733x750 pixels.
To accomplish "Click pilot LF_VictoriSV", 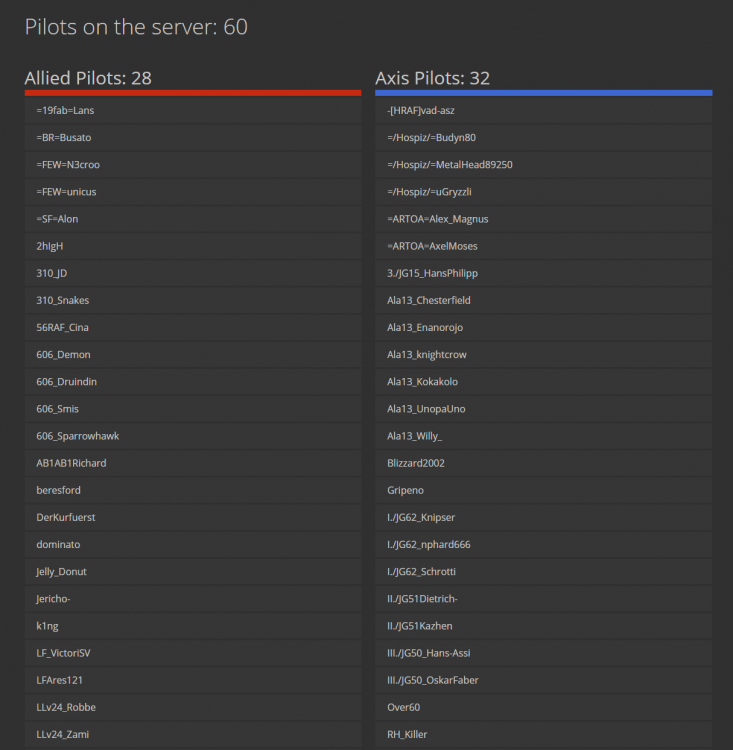I will [64, 653].
